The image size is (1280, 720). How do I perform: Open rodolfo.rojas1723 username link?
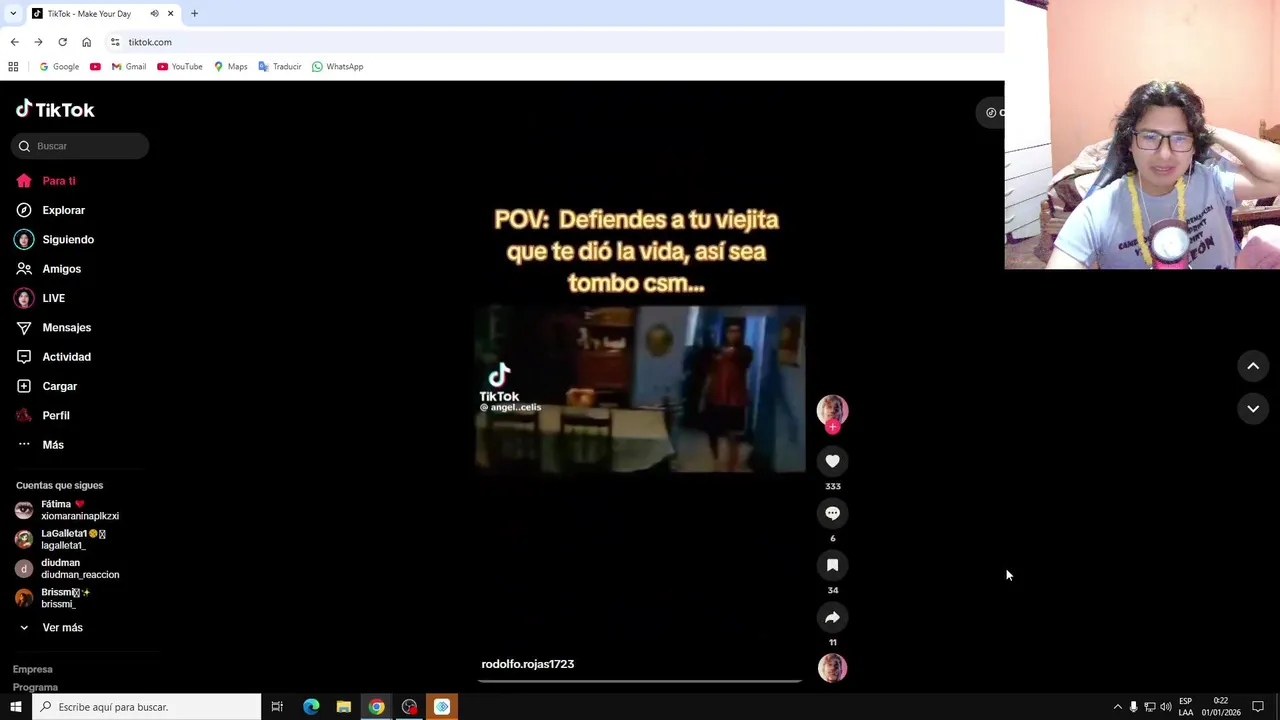527,664
